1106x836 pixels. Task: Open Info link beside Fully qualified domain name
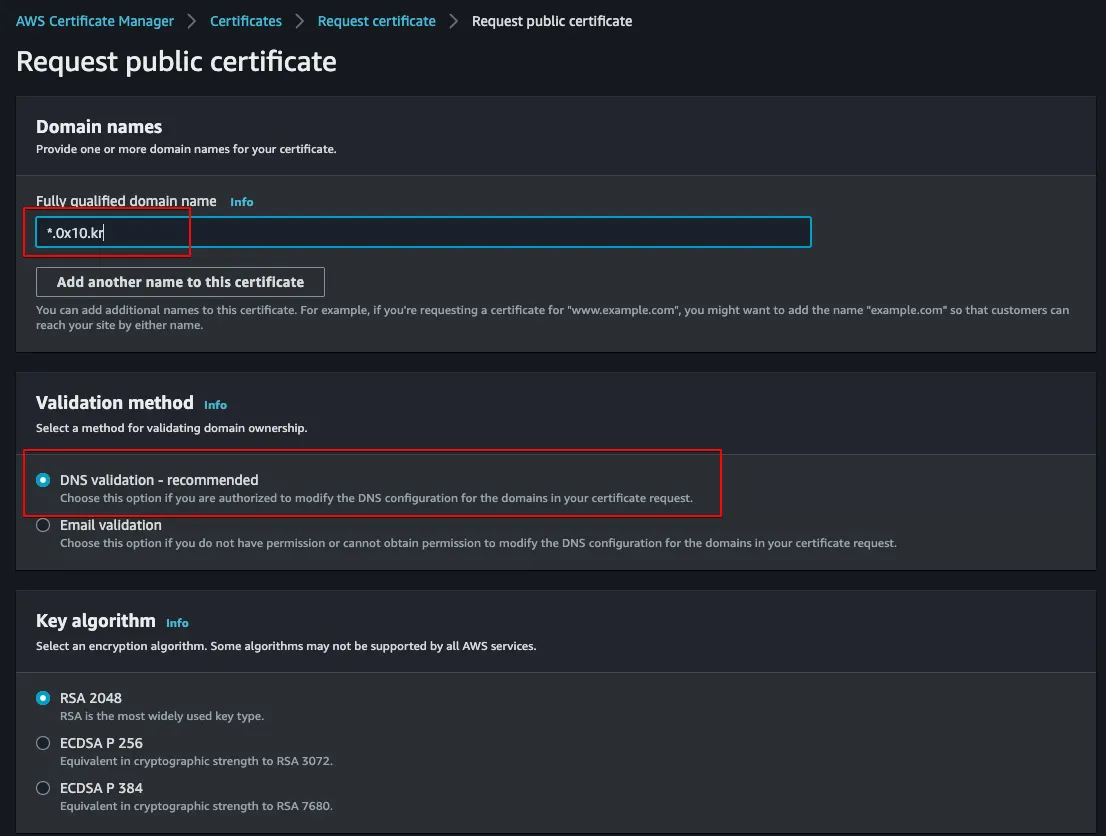point(241,202)
